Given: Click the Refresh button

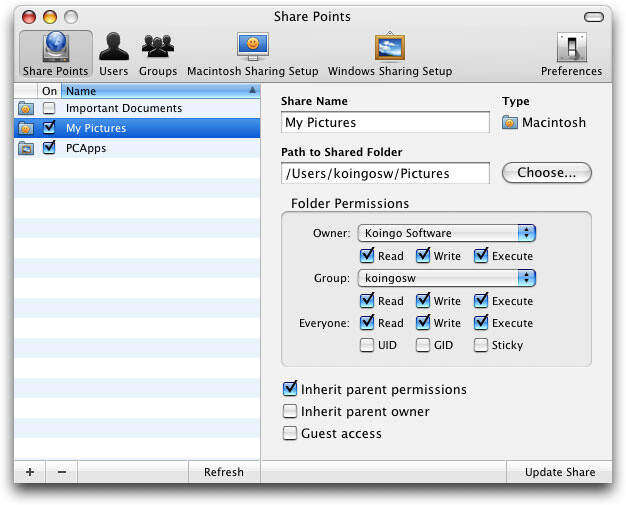Looking at the screenshot, I should [x=224, y=472].
